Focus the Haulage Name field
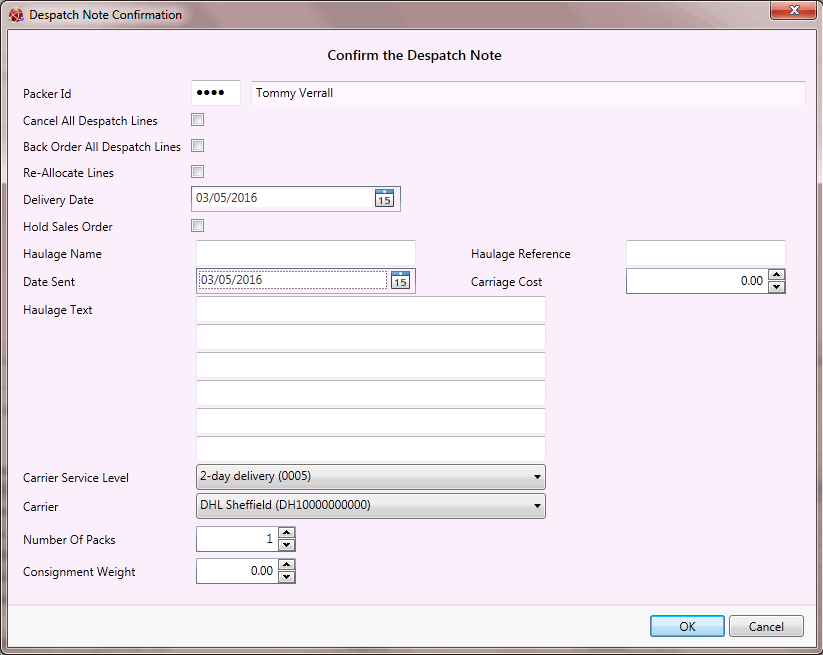The width and height of the screenshot is (823, 655). 305,253
